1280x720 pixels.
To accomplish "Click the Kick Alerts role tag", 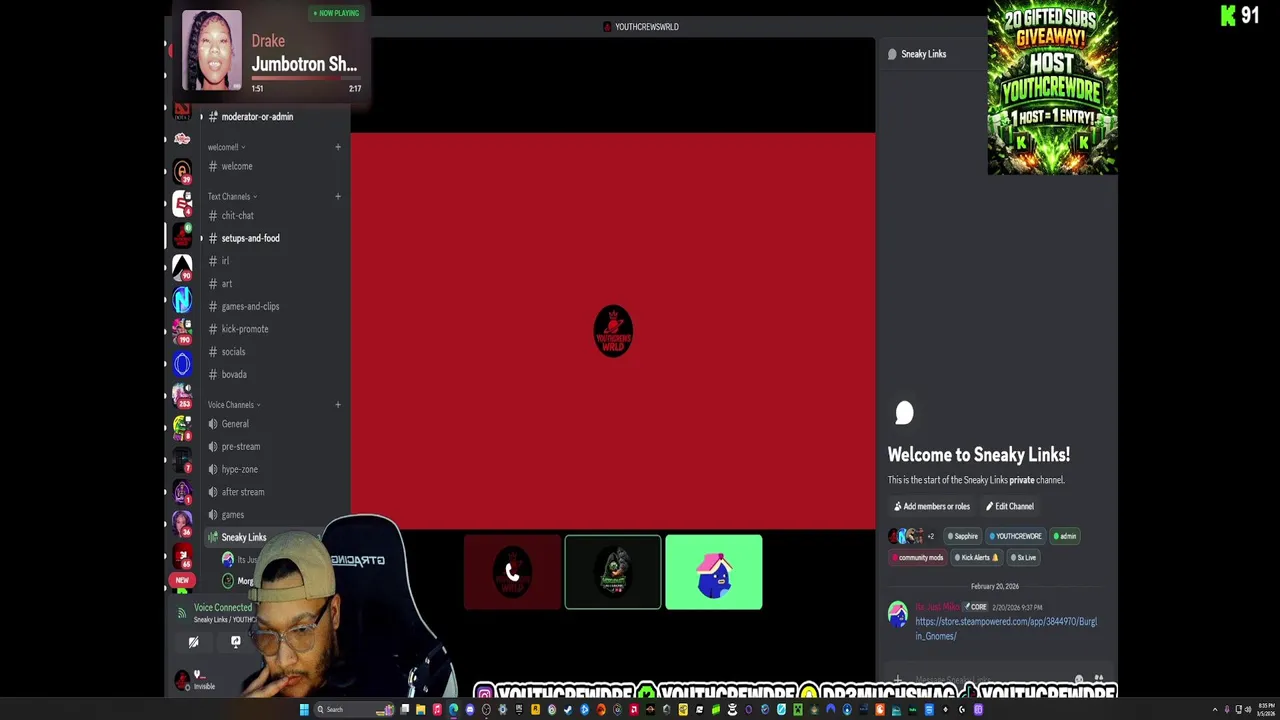I will click(977, 557).
